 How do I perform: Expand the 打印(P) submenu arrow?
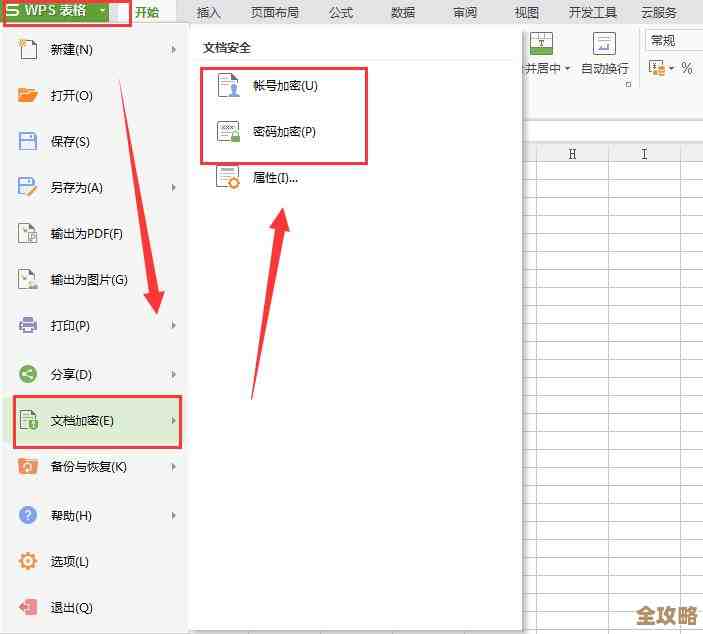coord(174,325)
